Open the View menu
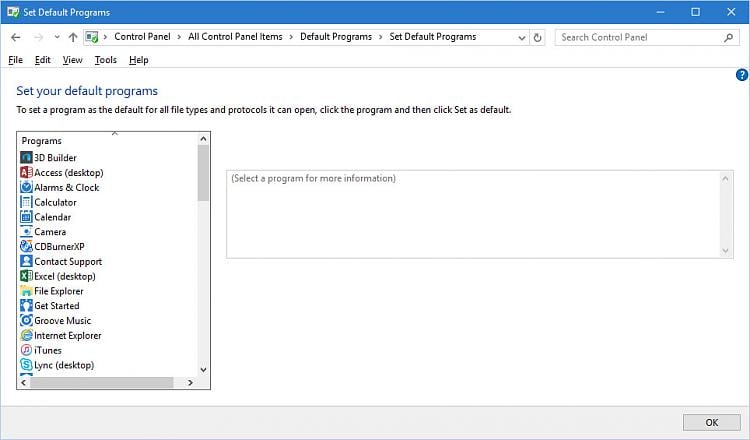 [x=73, y=60]
